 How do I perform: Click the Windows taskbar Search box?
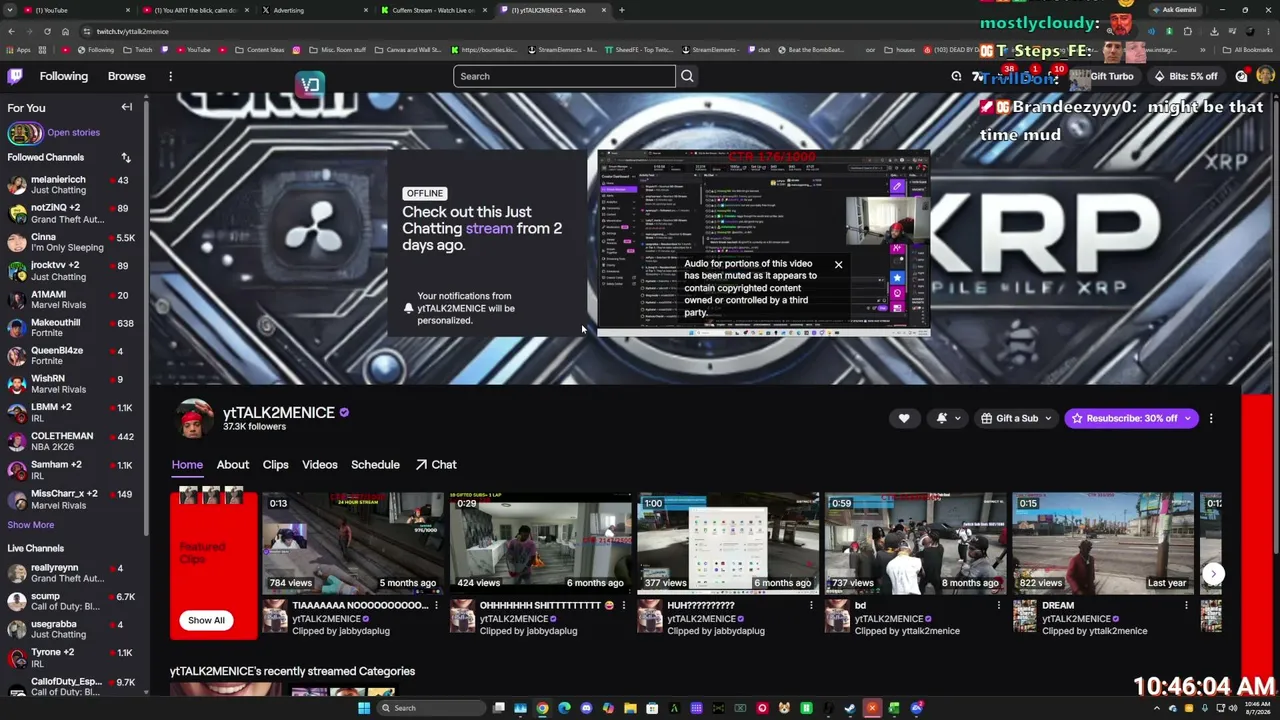(430, 708)
